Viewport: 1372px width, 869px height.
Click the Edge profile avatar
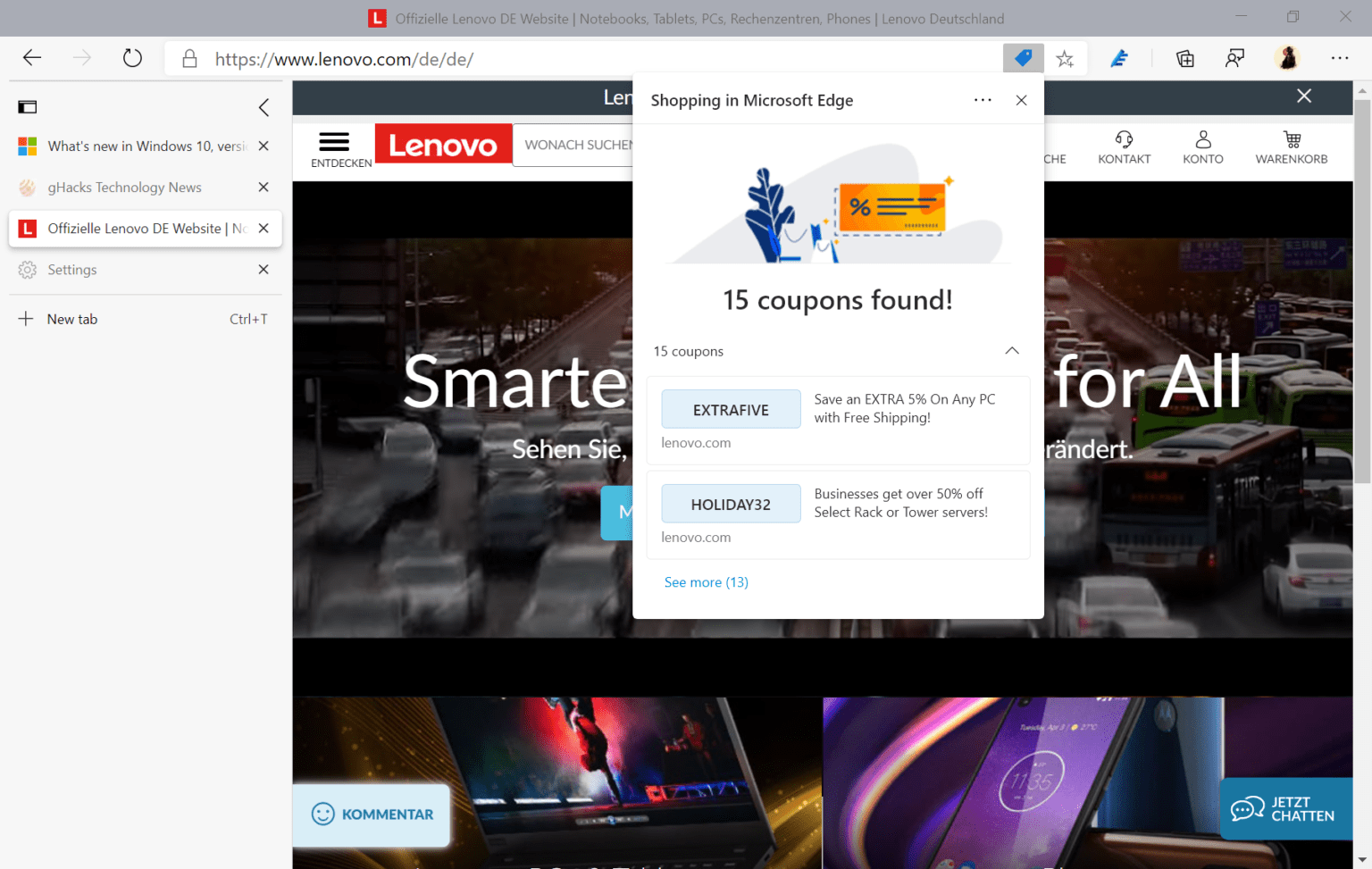point(1287,58)
